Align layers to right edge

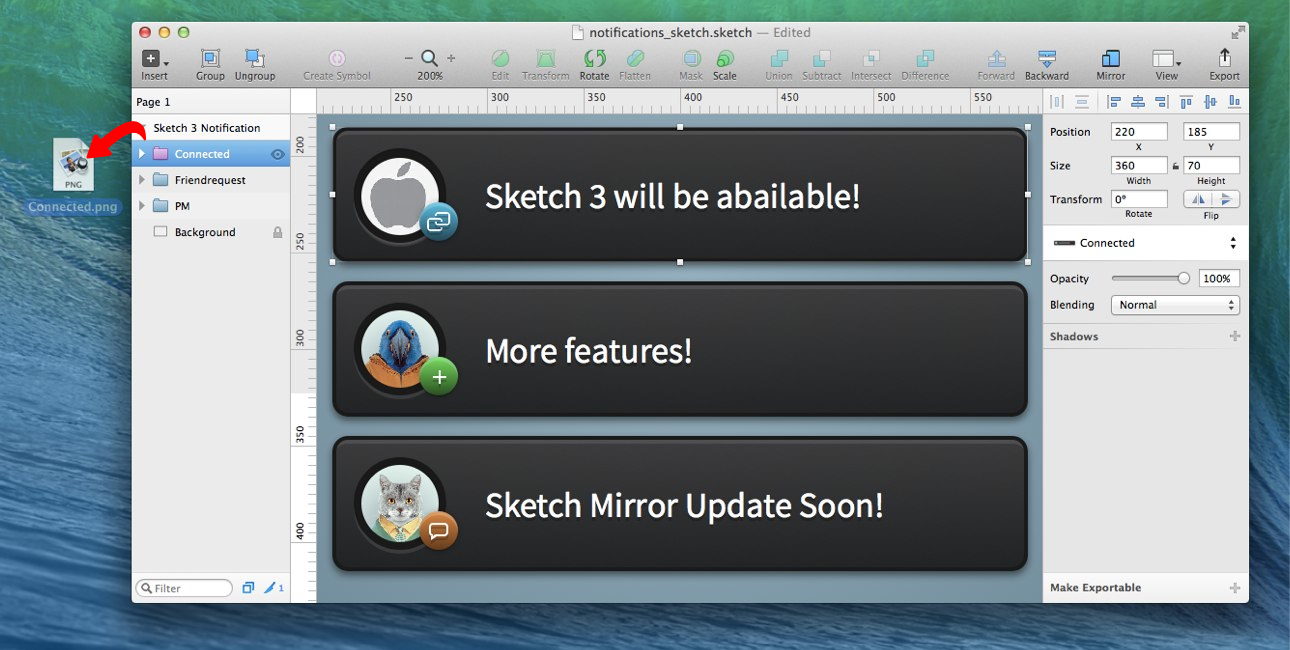1161,101
